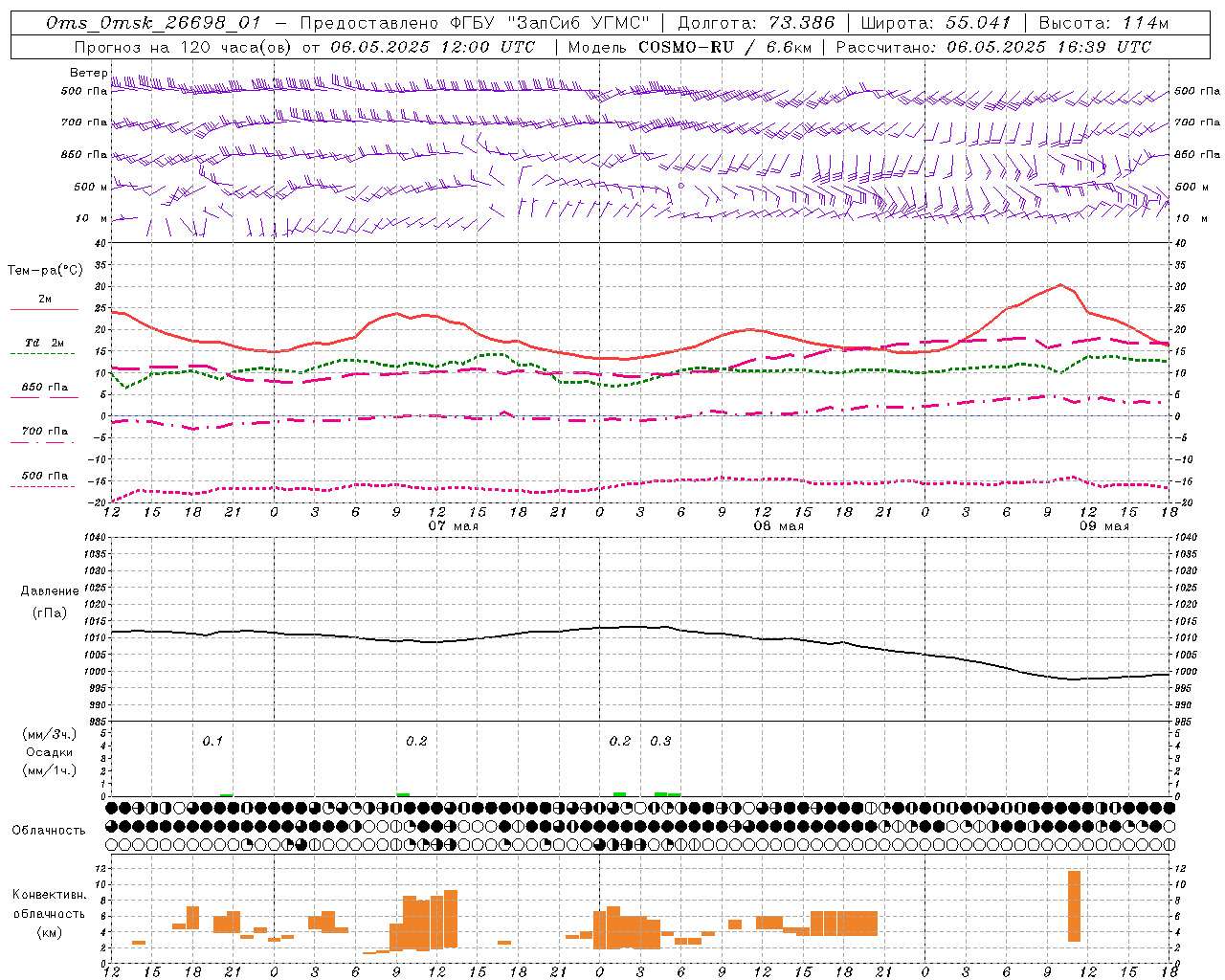Select the "Долгота: 73.386" header value

click(756, 23)
